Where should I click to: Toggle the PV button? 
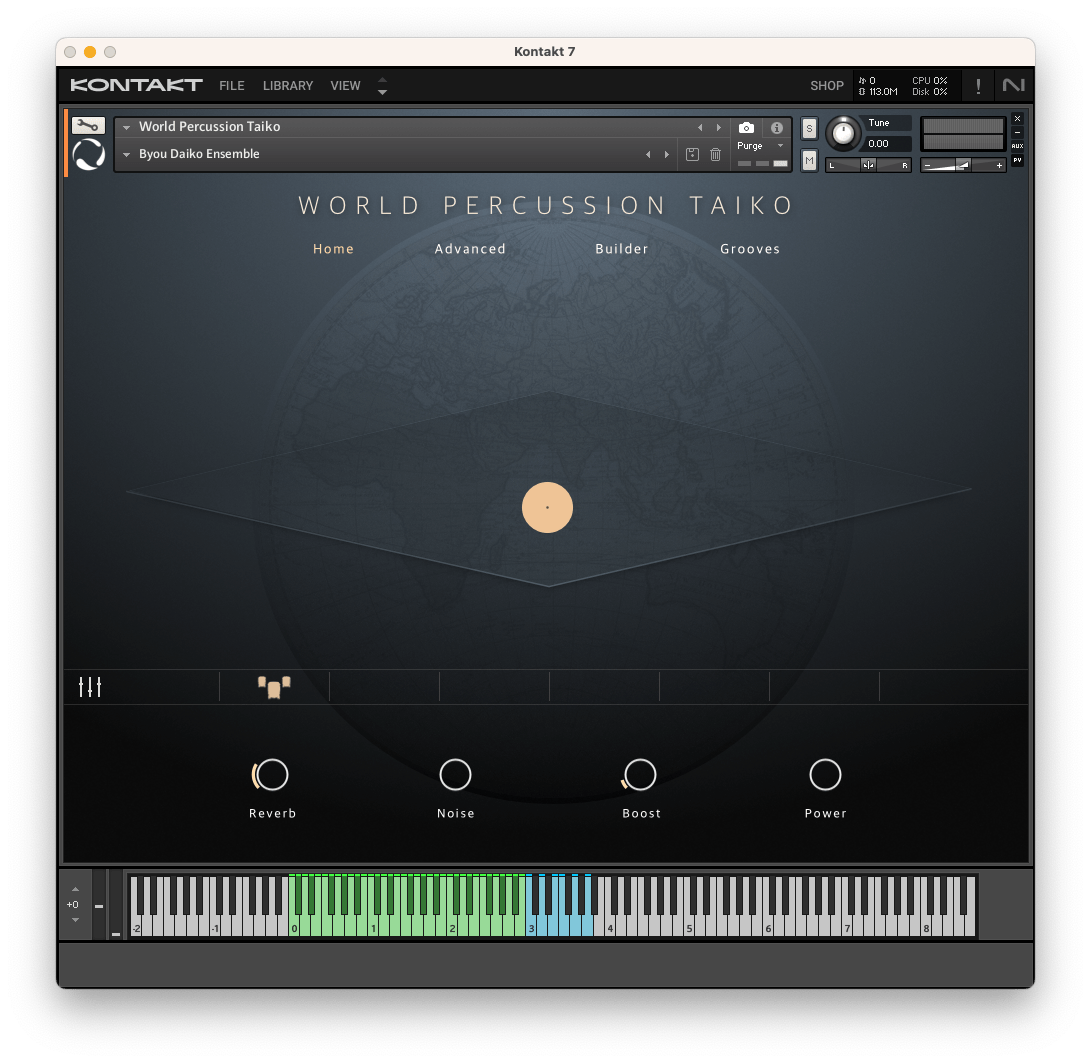(1017, 160)
